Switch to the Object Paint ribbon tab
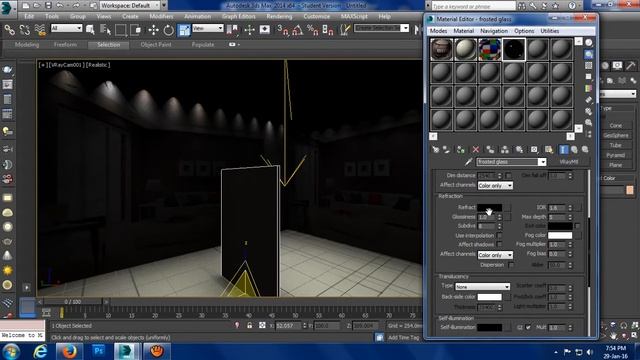Viewport: 640px width, 360px height. click(156, 44)
